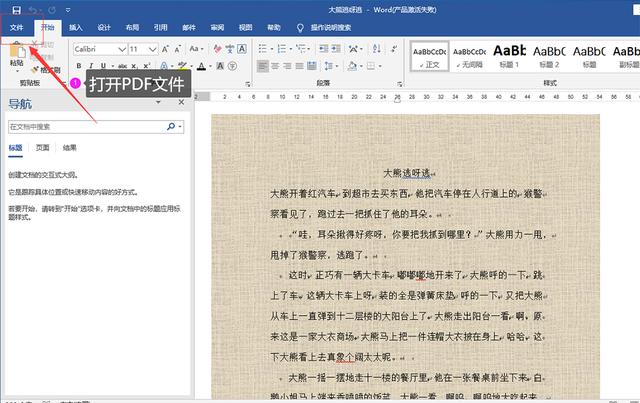Click the magnifier icon in the navigation search box
This screenshot has height=403, width=640.
pos(171,127)
